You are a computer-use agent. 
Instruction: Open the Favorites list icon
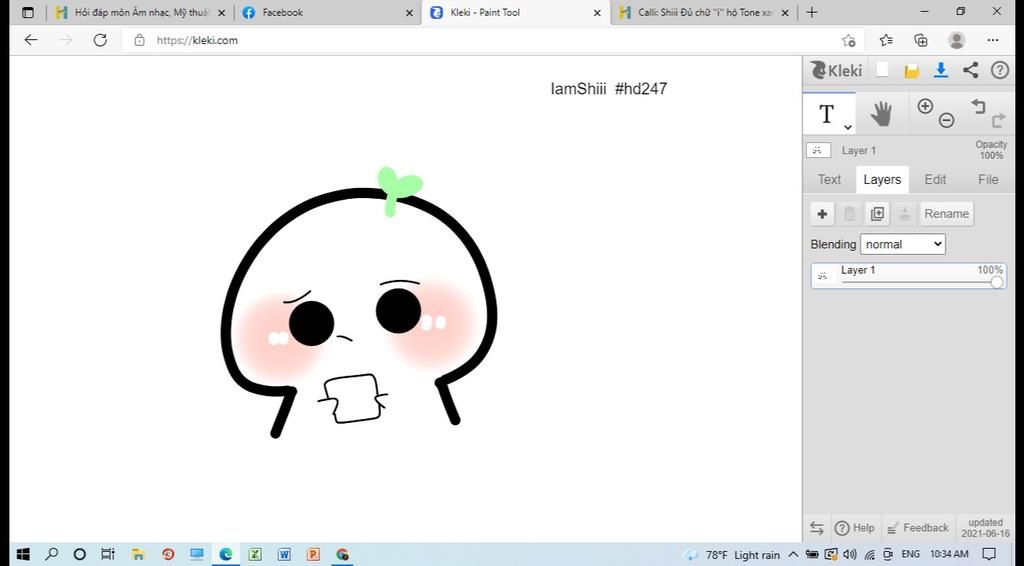pos(886,40)
